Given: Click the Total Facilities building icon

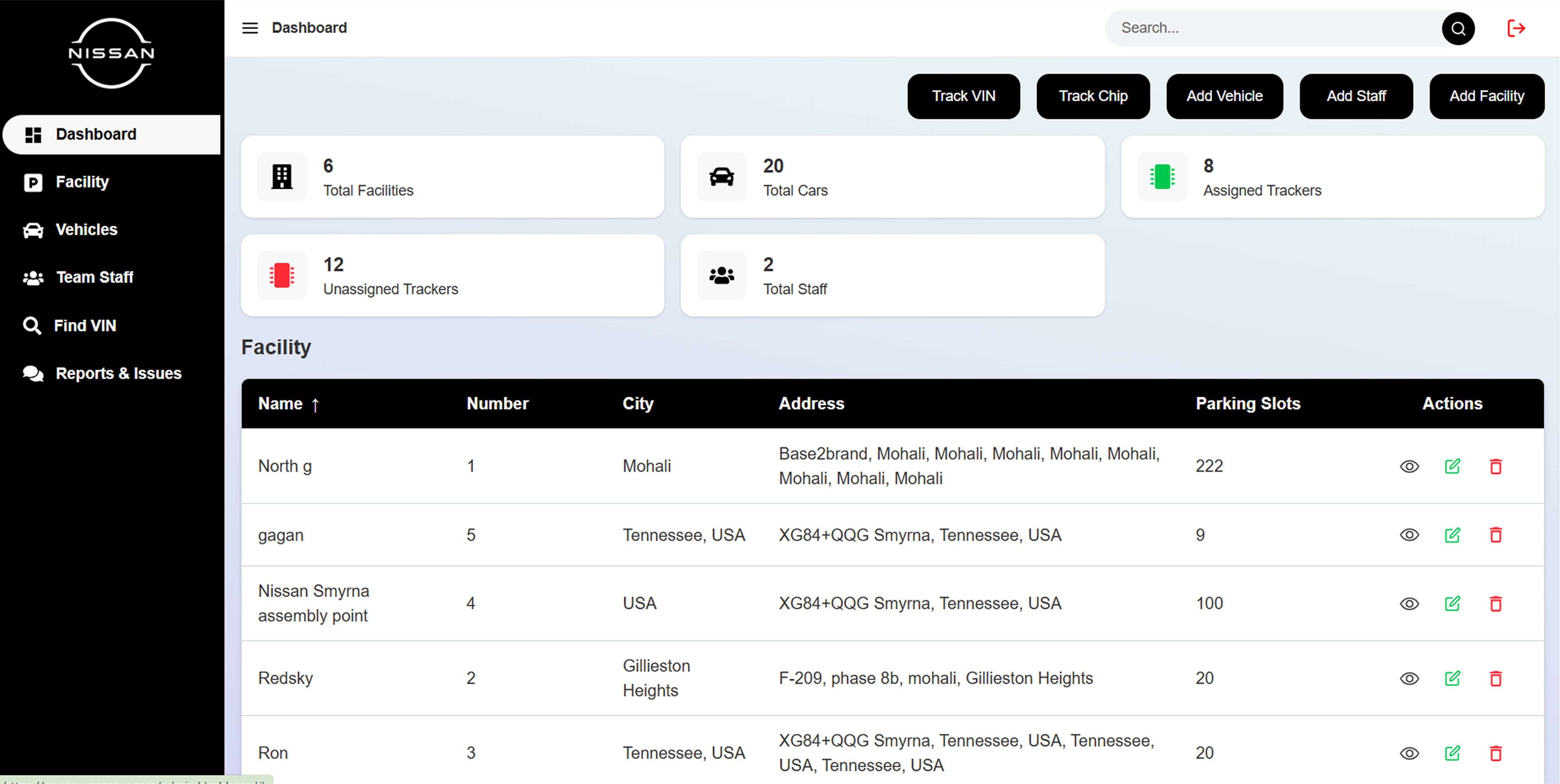Looking at the screenshot, I should click(282, 177).
